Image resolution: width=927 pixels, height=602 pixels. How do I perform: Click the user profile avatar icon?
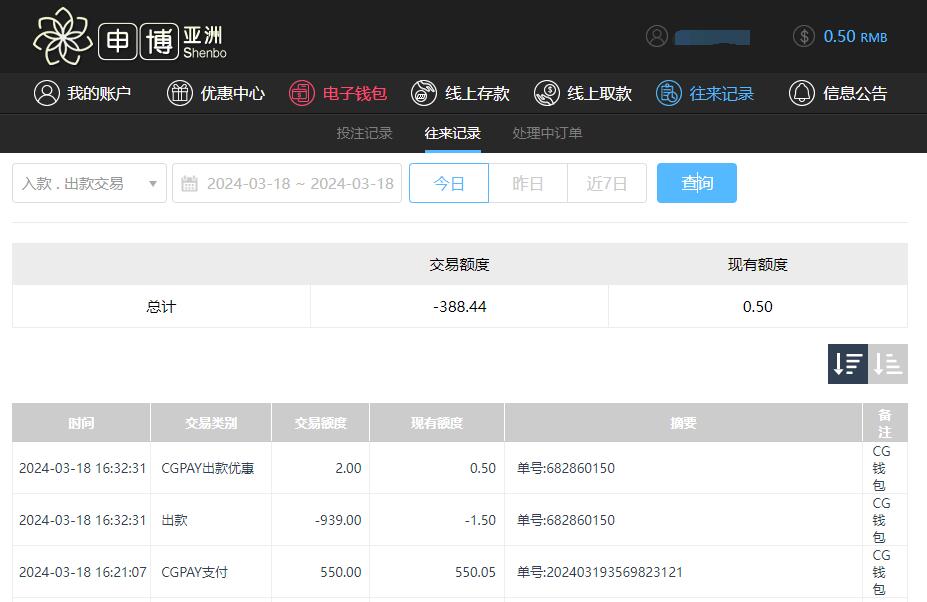point(656,36)
